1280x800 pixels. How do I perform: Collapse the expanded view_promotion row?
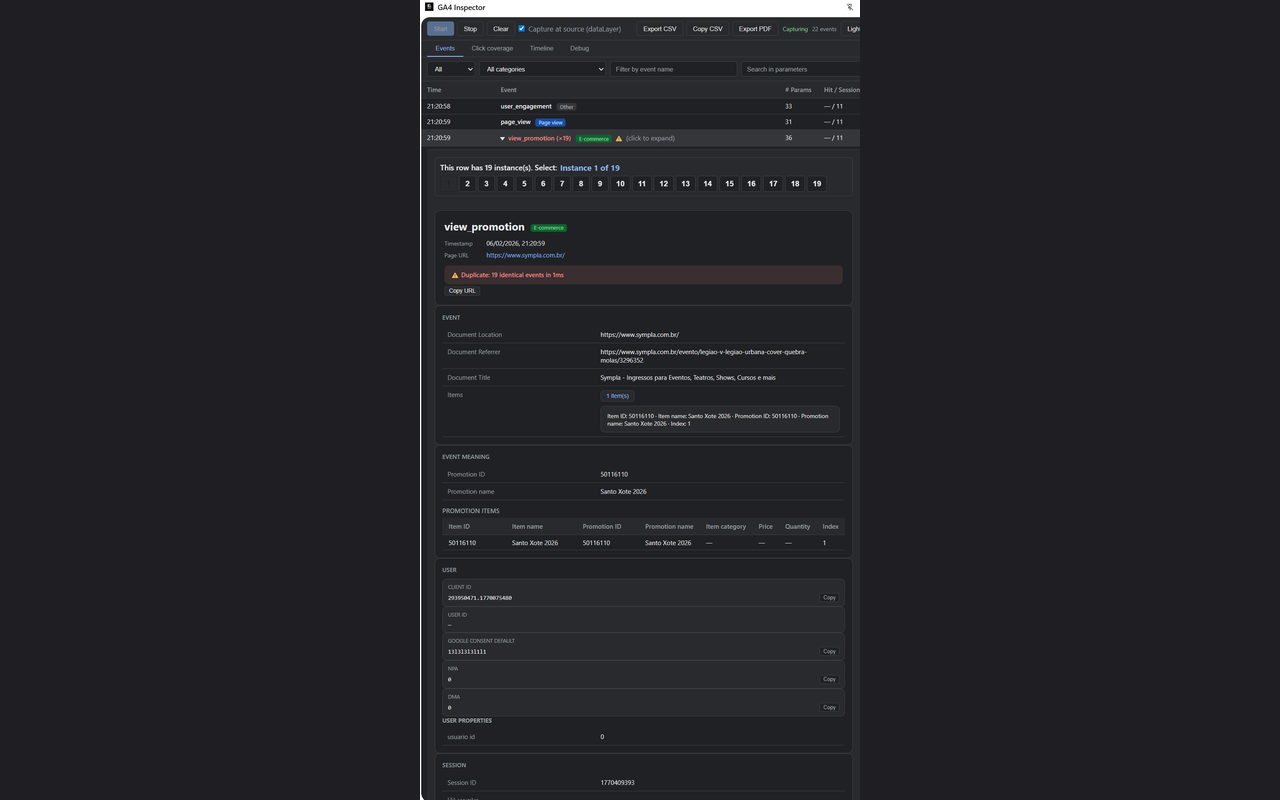(x=503, y=139)
